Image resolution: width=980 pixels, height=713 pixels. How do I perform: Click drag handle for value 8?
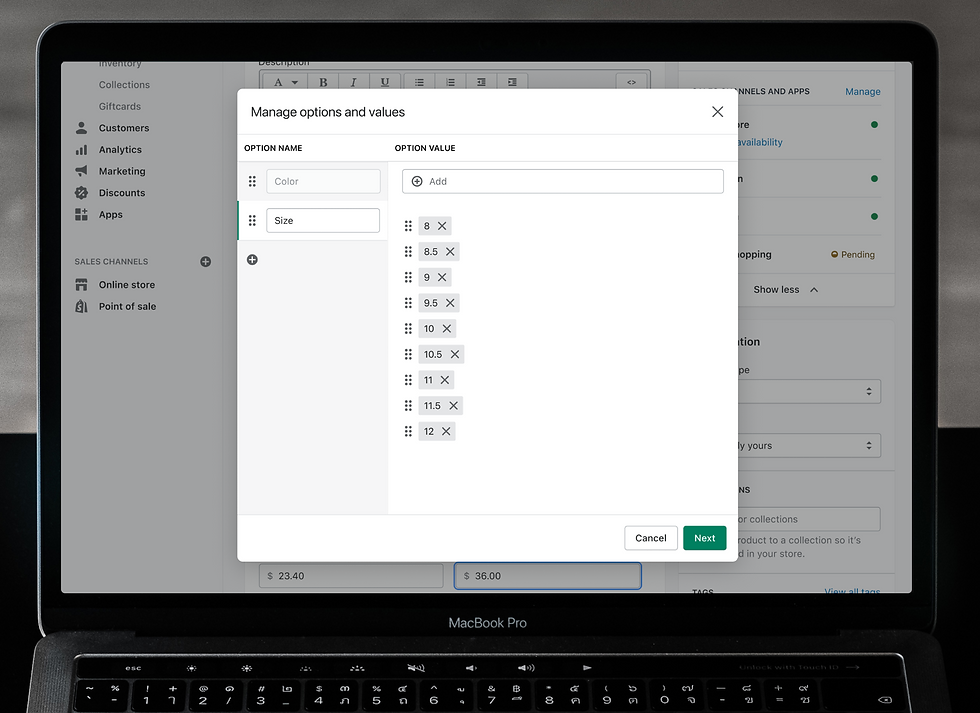click(x=408, y=226)
